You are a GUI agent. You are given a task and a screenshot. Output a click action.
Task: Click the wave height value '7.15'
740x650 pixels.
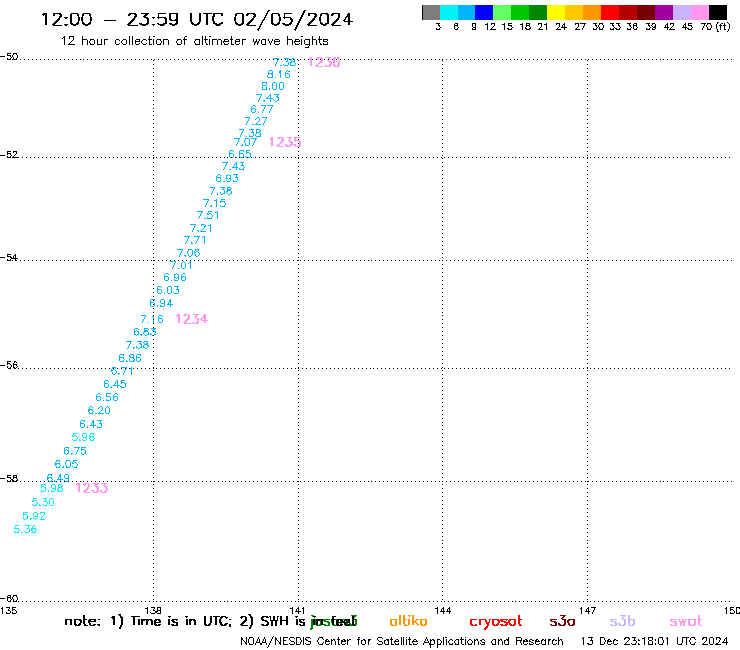click(214, 203)
